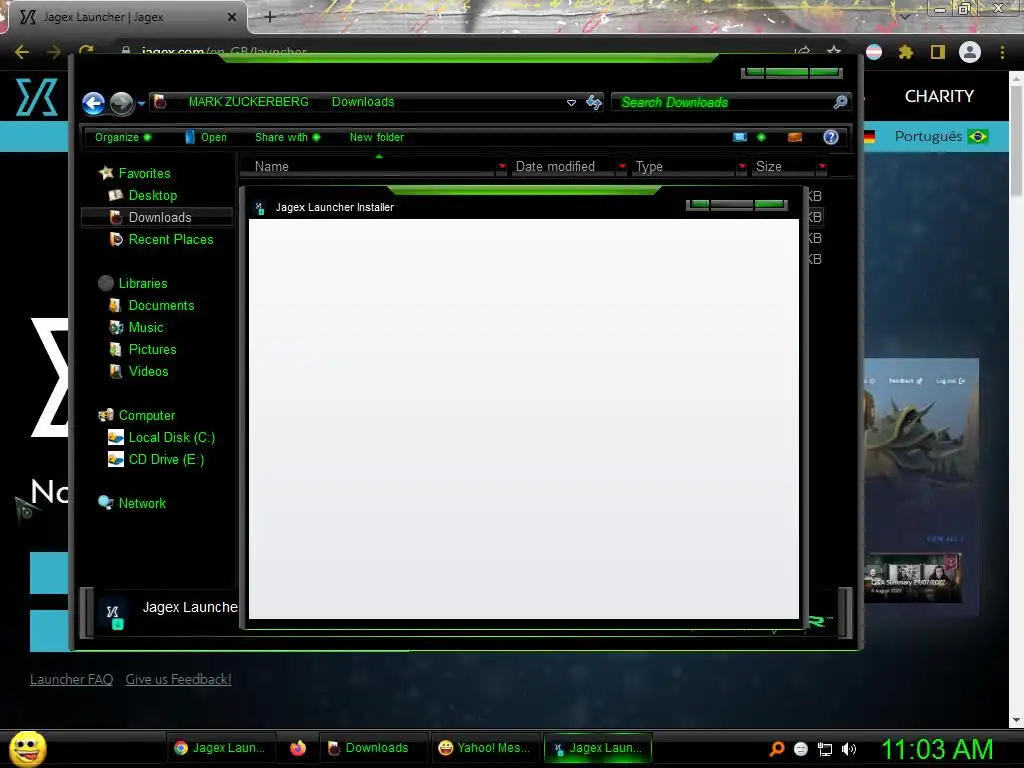Open a new Chrome tab
This screenshot has width=1024, height=768.
[270, 18]
